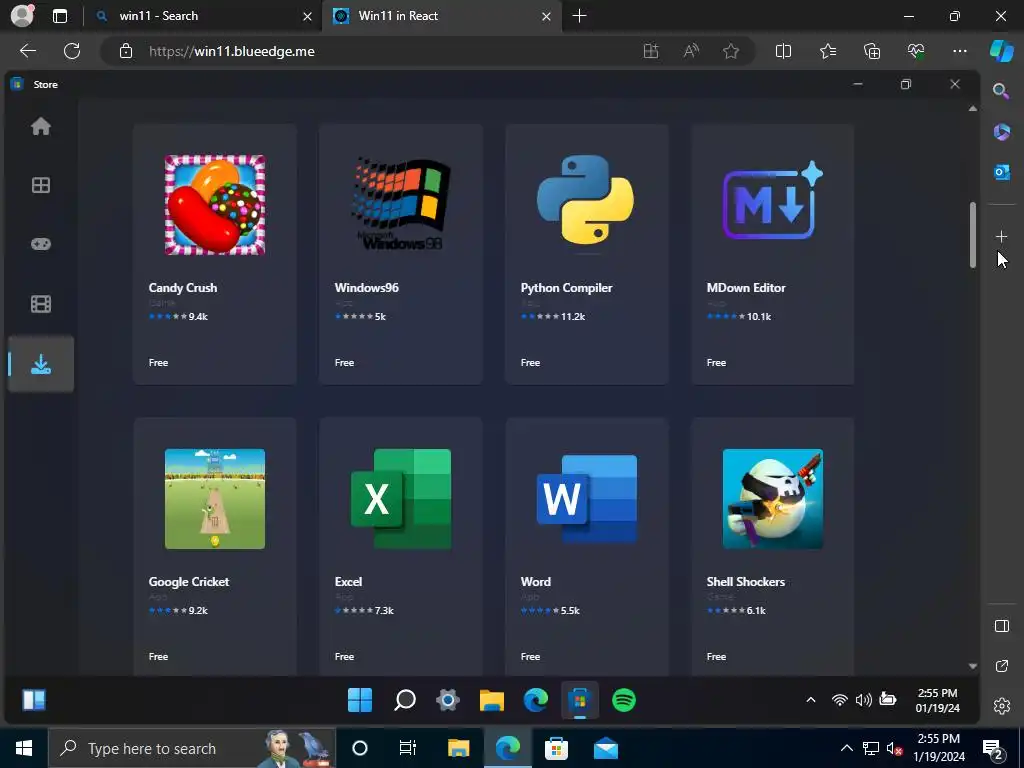Open the Favorites list button
The width and height of the screenshot is (1024, 768).
pos(827,51)
